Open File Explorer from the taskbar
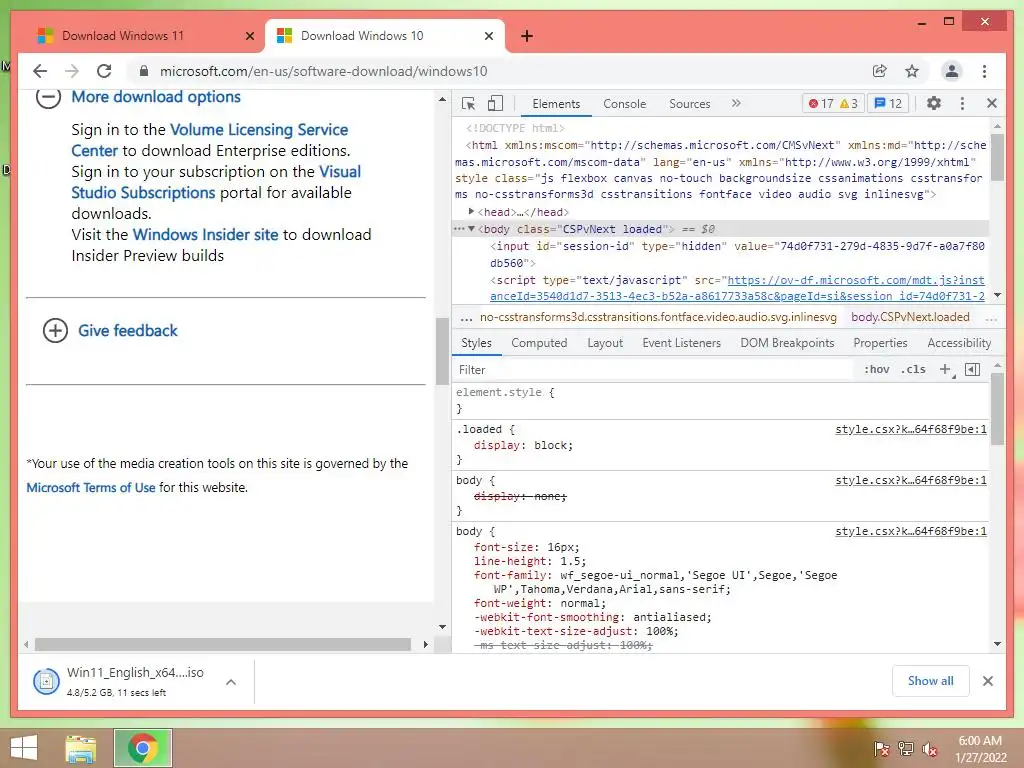1024x768 pixels. click(80, 748)
